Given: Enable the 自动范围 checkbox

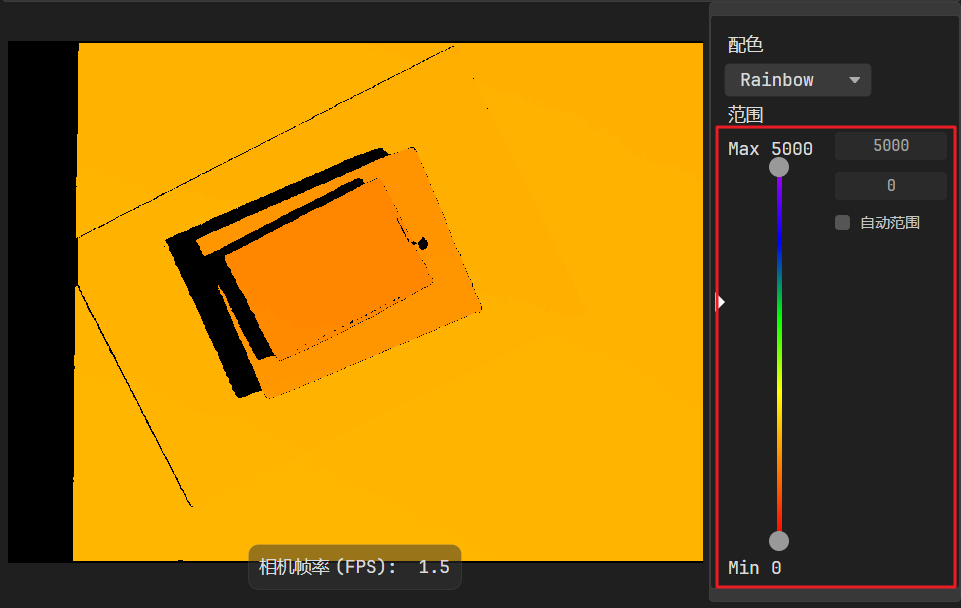Looking at the screenshot, I should [842, 223].
